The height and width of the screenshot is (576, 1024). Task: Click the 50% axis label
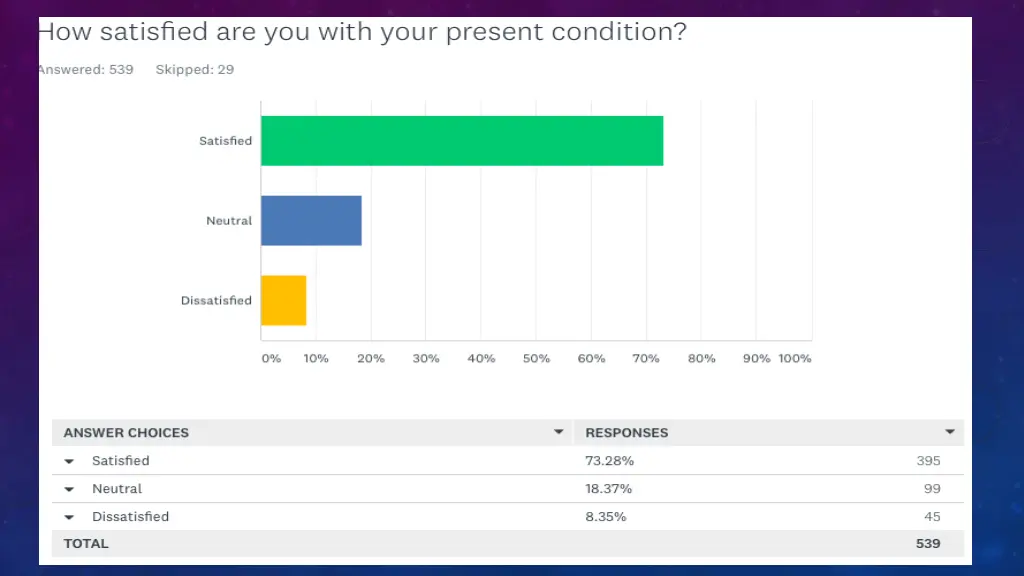[536, 359]
